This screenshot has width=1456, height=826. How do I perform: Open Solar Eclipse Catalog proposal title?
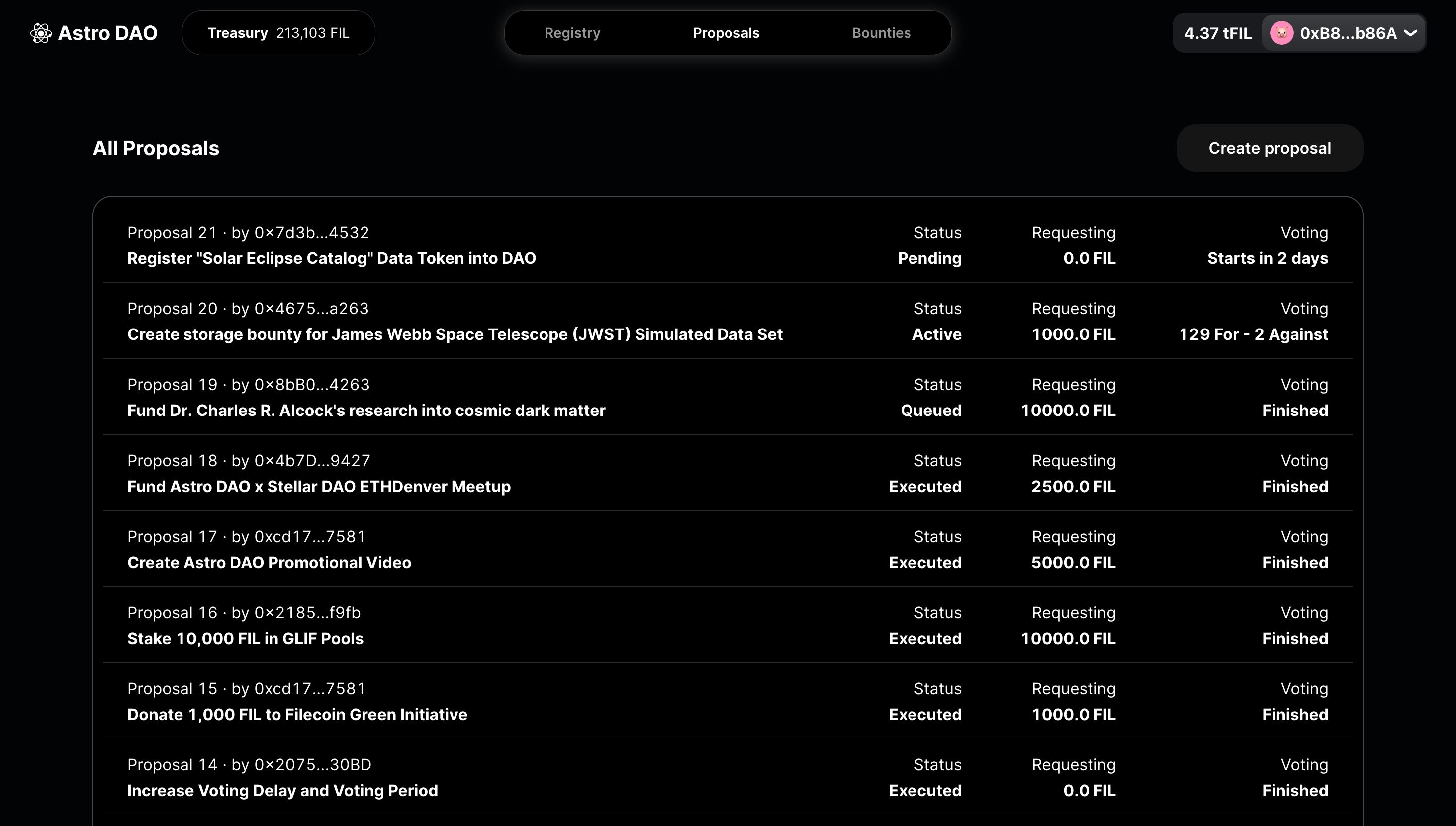tap(332, 259)
